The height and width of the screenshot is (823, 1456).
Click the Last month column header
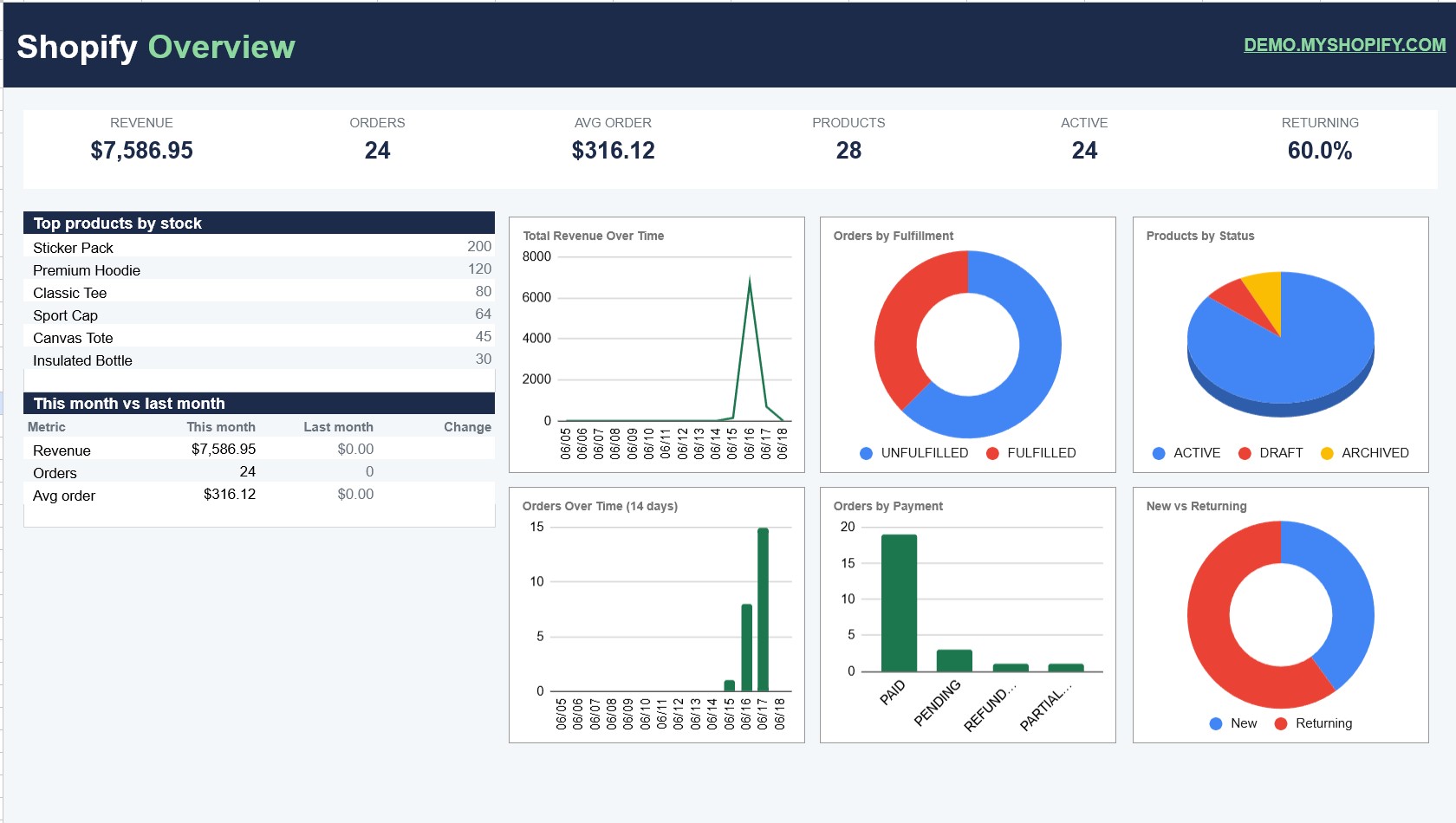coord(338,427)
